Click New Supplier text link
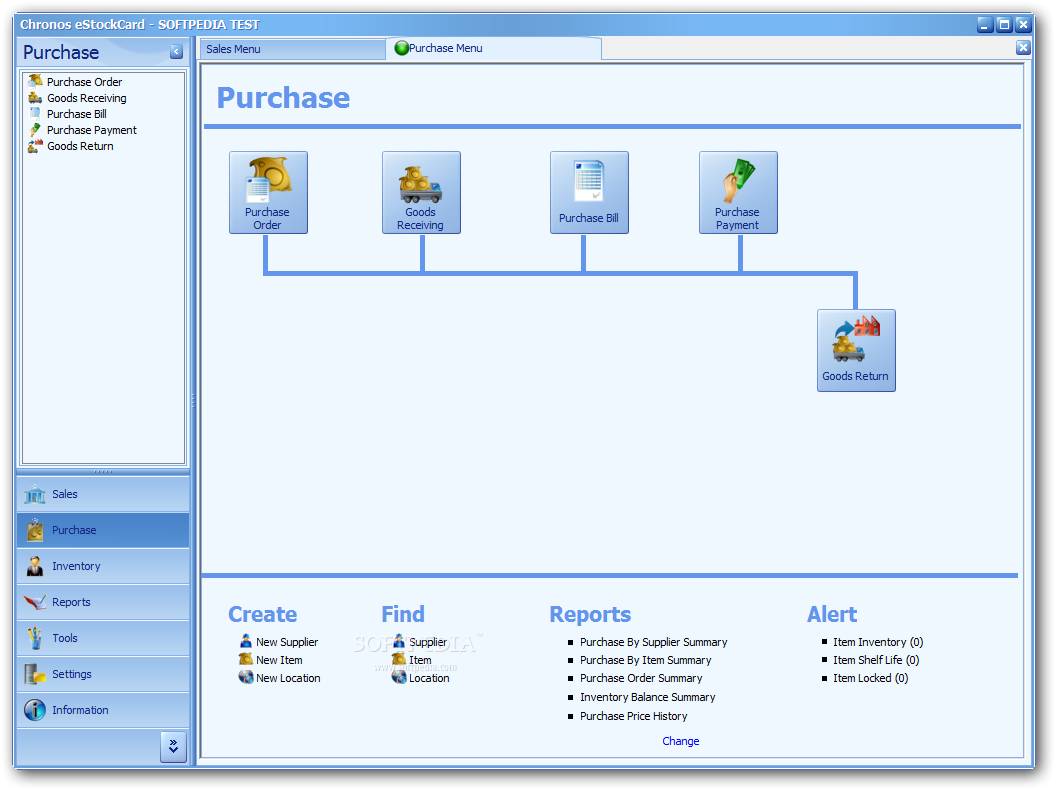The width and height of the screenshot is (1056, 790). 287,643
